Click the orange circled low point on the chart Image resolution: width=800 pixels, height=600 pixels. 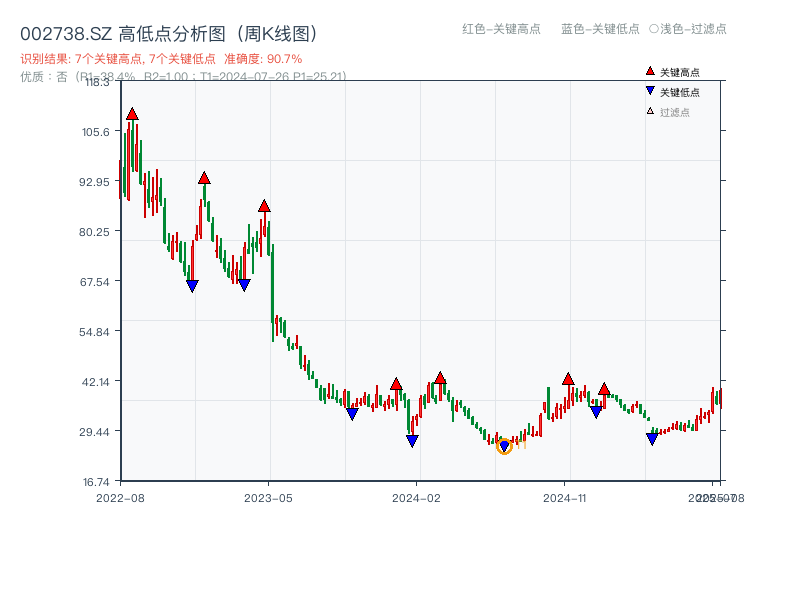[505, 447]
